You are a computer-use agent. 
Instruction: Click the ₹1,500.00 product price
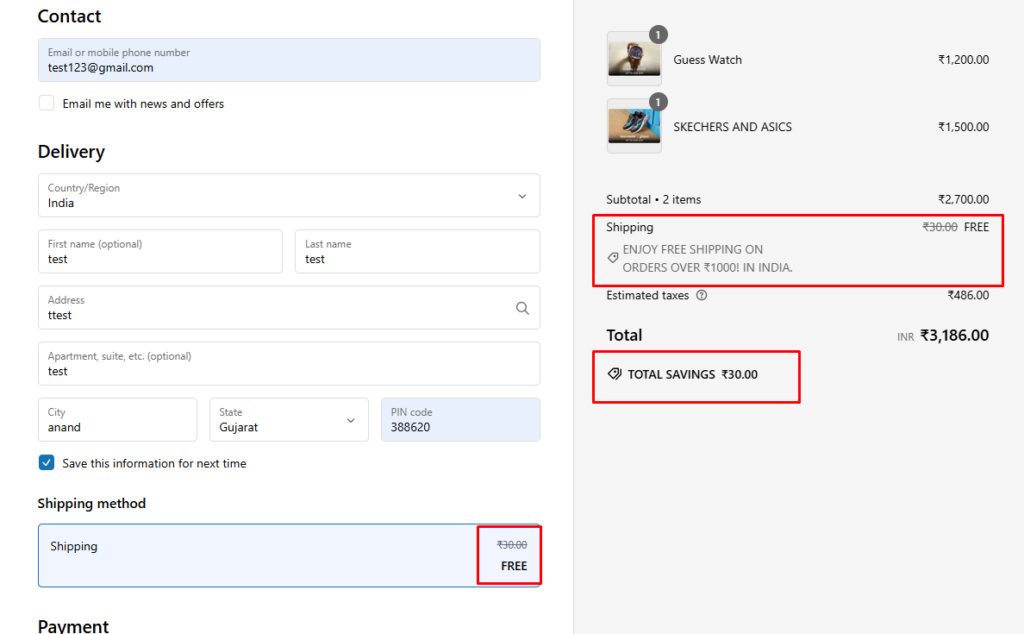tap(963, 127)
